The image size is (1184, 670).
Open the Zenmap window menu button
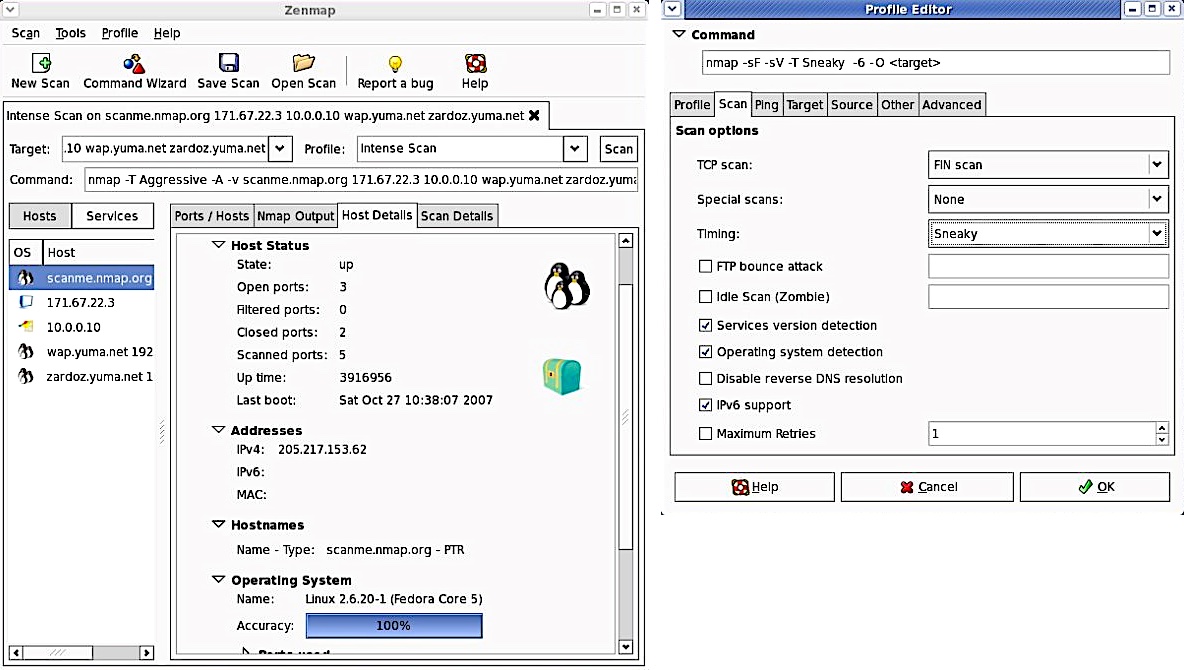click(x=11, y=10)
